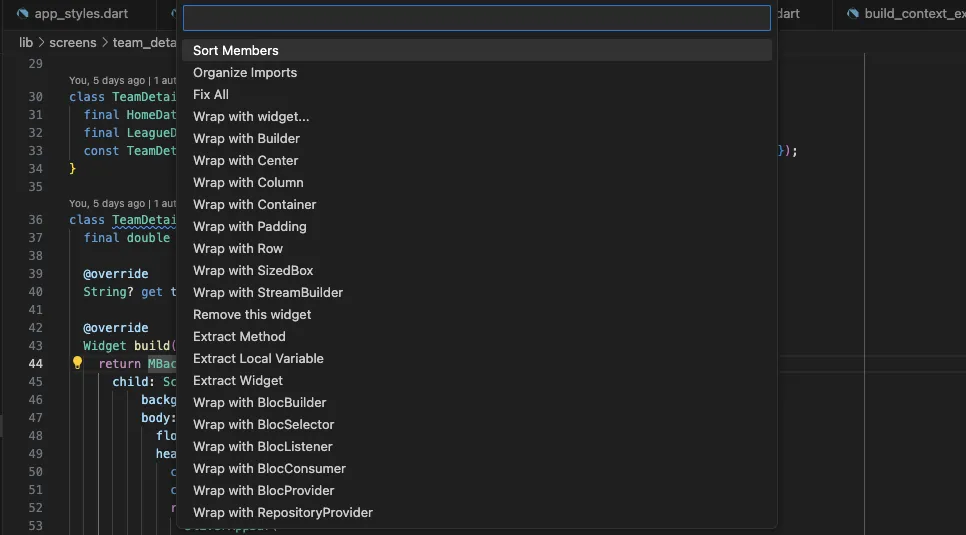Click the lightbulb code action icon
The image size is (966, 535).
77,363
